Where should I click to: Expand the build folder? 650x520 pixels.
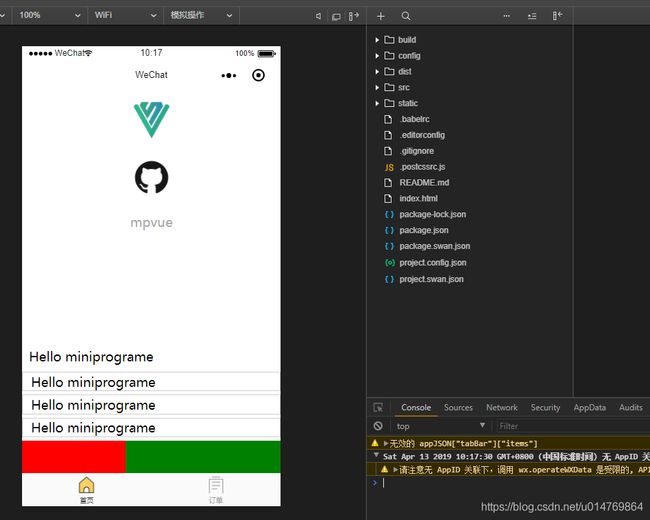click(377, 40)
